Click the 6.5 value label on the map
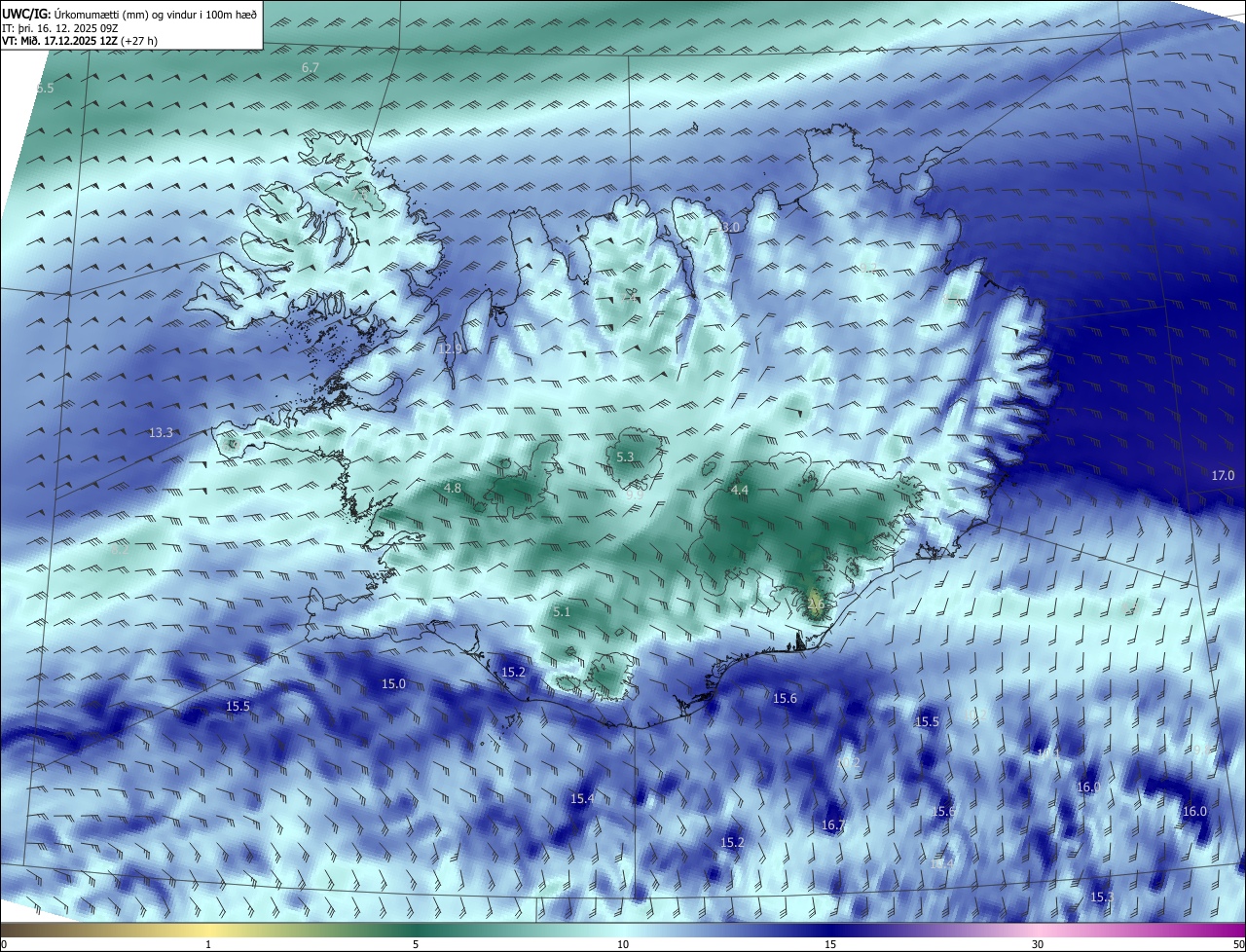The height and width of the screenshot is (952, 1246). (45, 88)
